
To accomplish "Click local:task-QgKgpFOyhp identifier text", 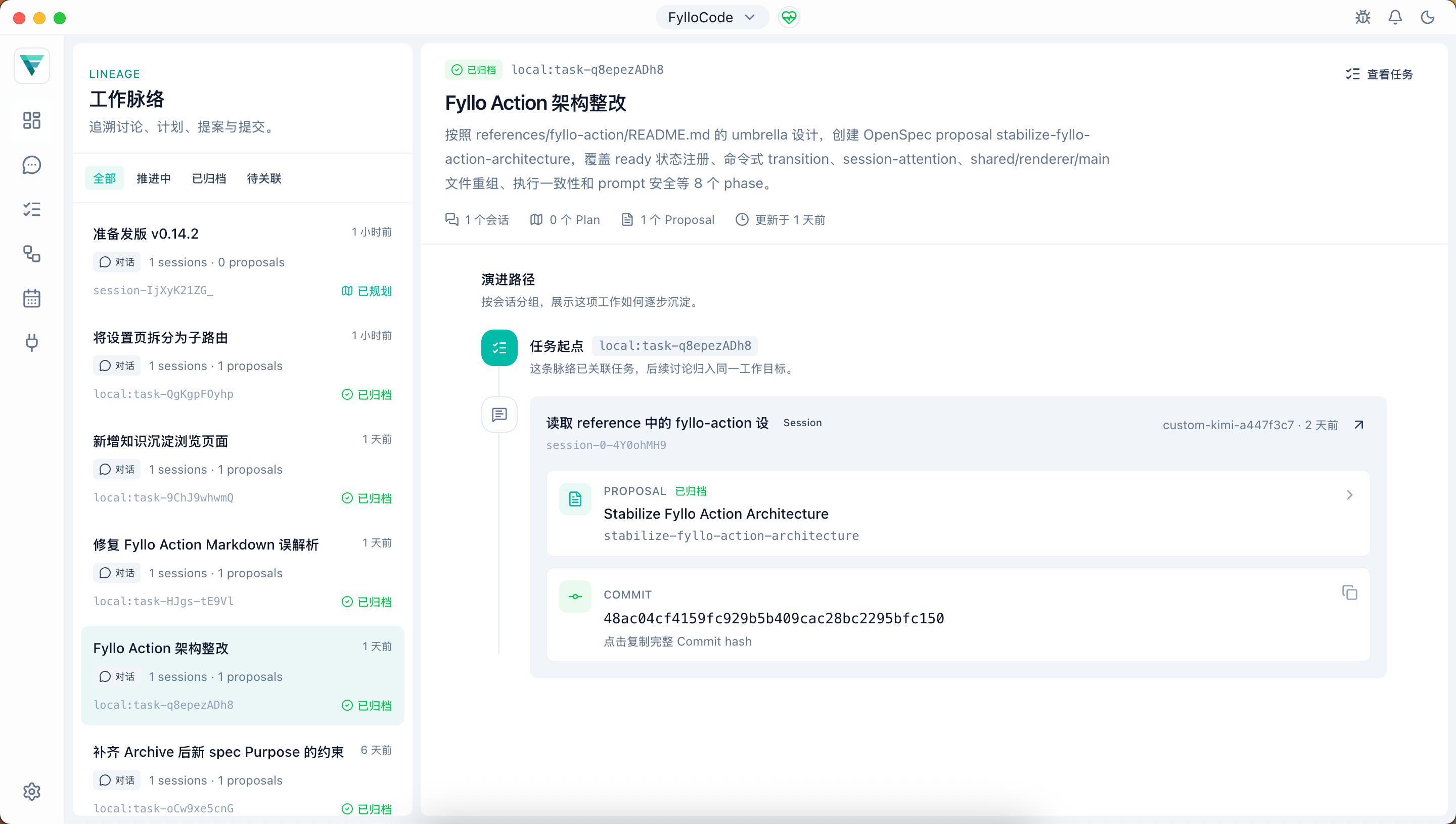I will point(163,394).
